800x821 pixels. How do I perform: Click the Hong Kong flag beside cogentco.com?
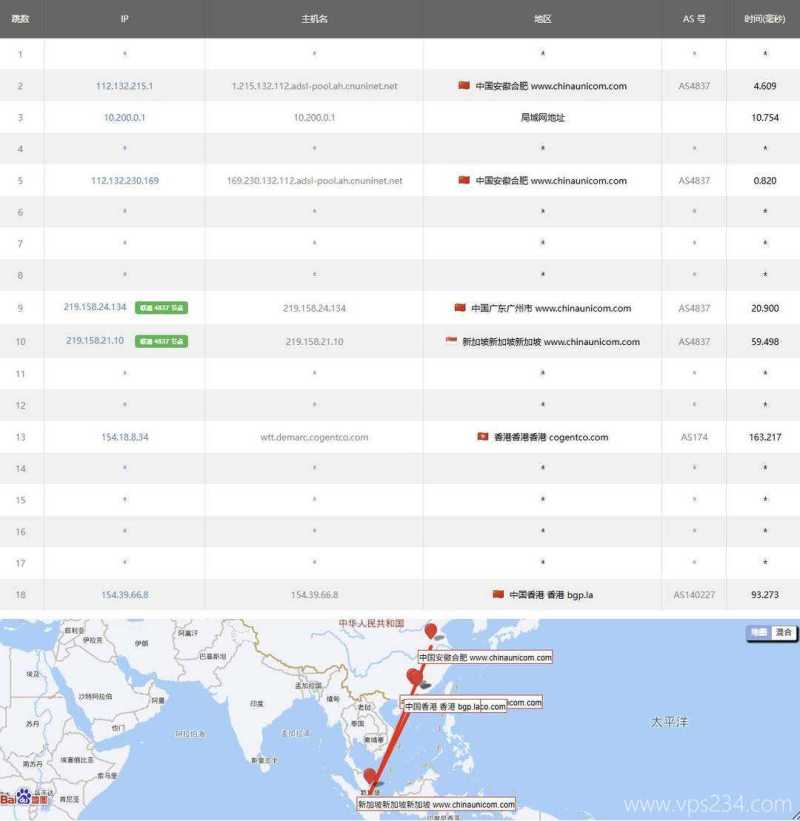click(x=483, y=437)
